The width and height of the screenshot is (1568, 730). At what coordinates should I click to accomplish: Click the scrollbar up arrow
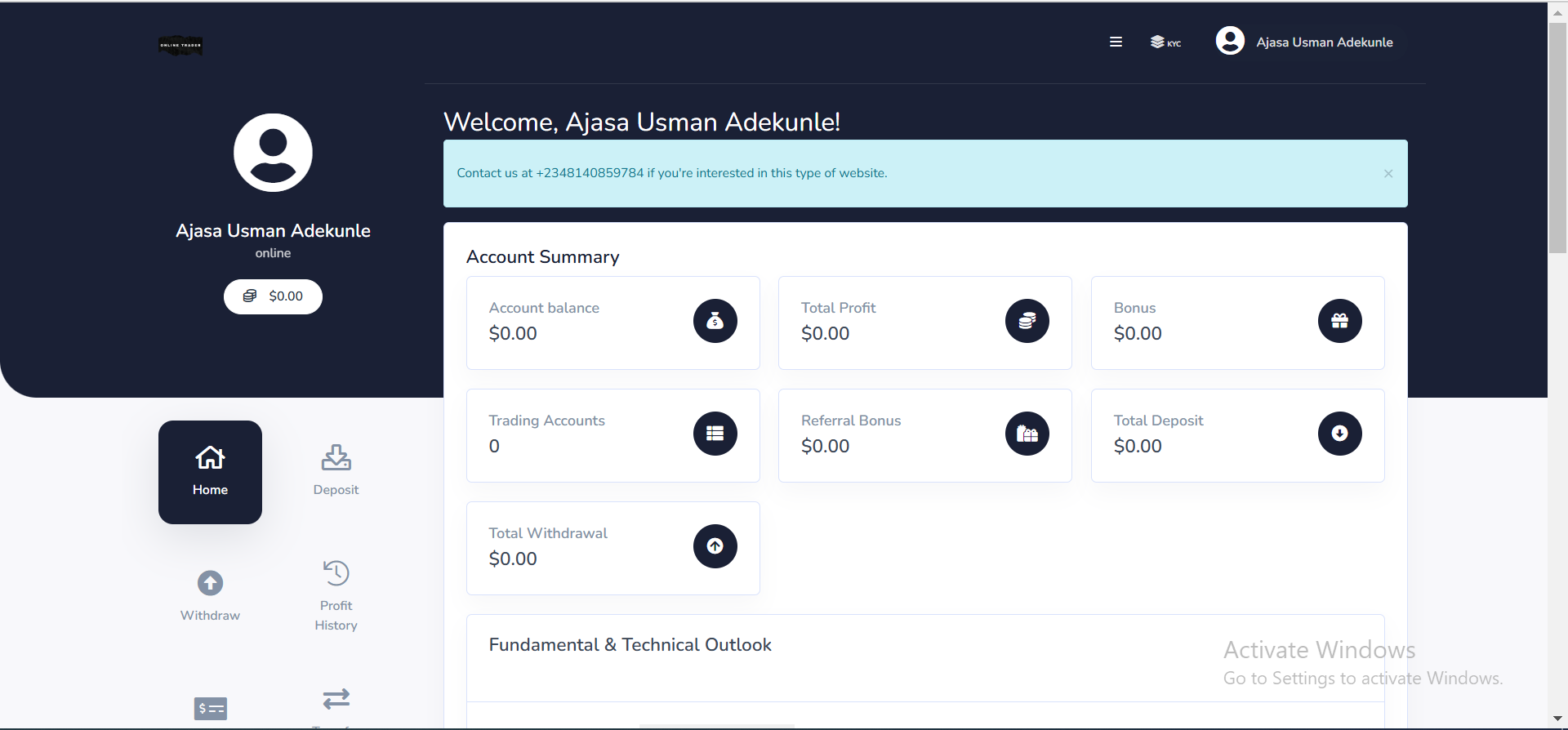pos(1557,12)
